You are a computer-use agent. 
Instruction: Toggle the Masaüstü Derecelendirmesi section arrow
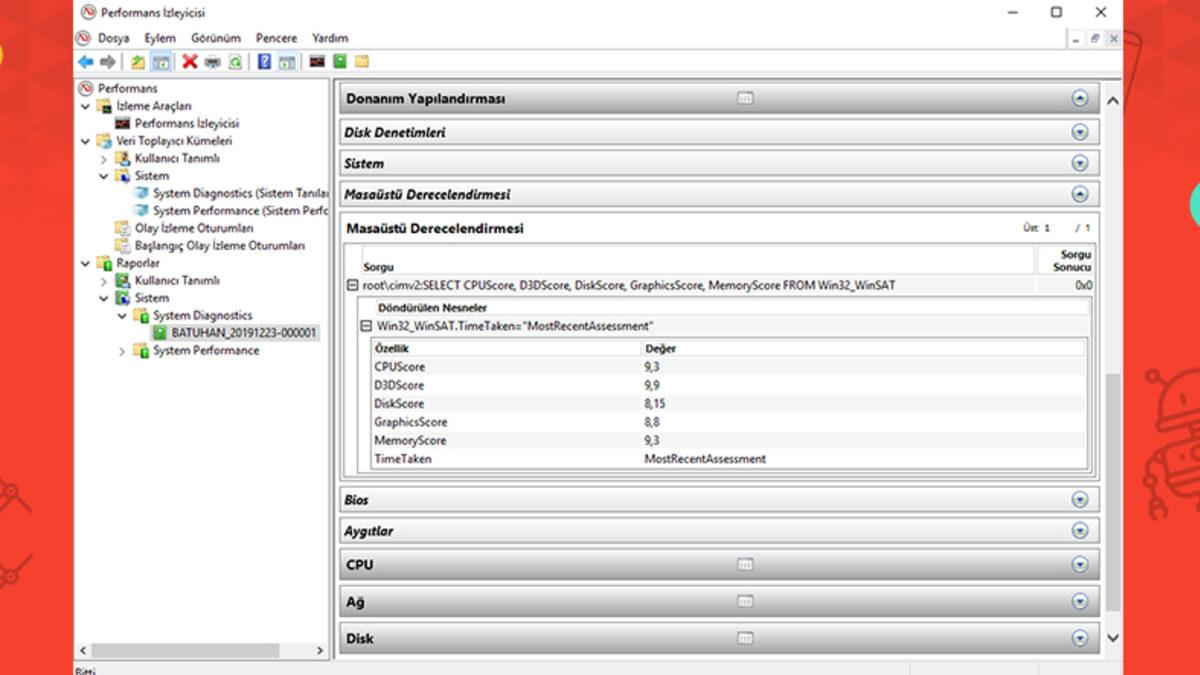click(x=1079, y=194)
